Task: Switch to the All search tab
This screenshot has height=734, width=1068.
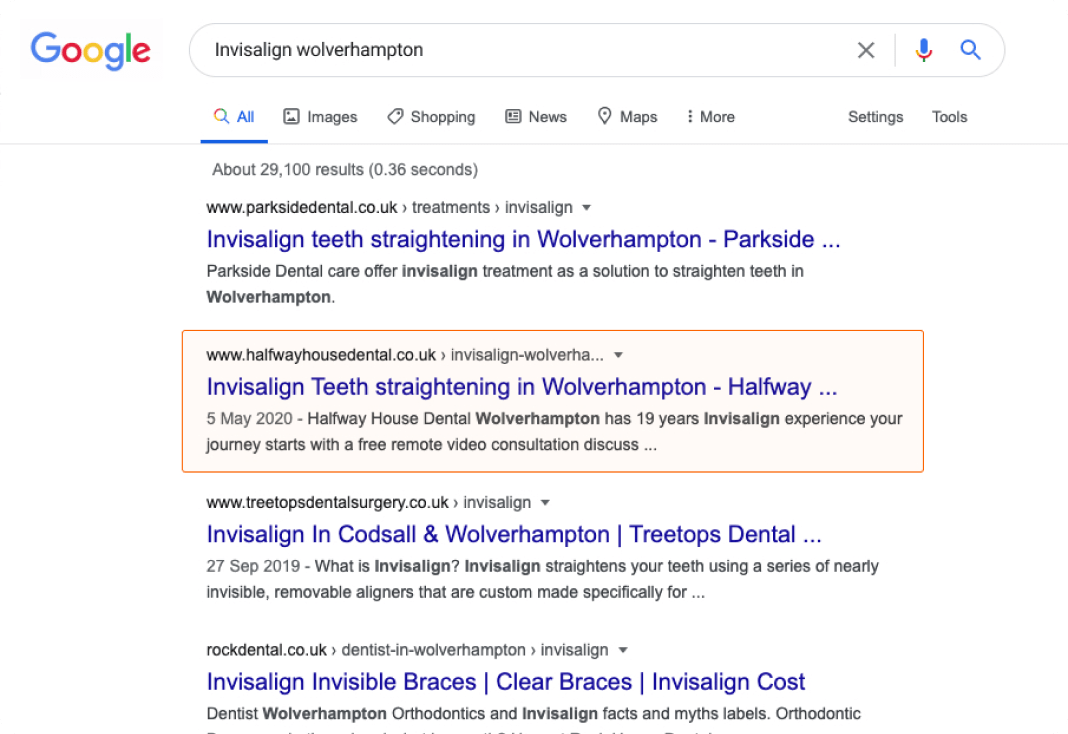Action: point(234,116)
